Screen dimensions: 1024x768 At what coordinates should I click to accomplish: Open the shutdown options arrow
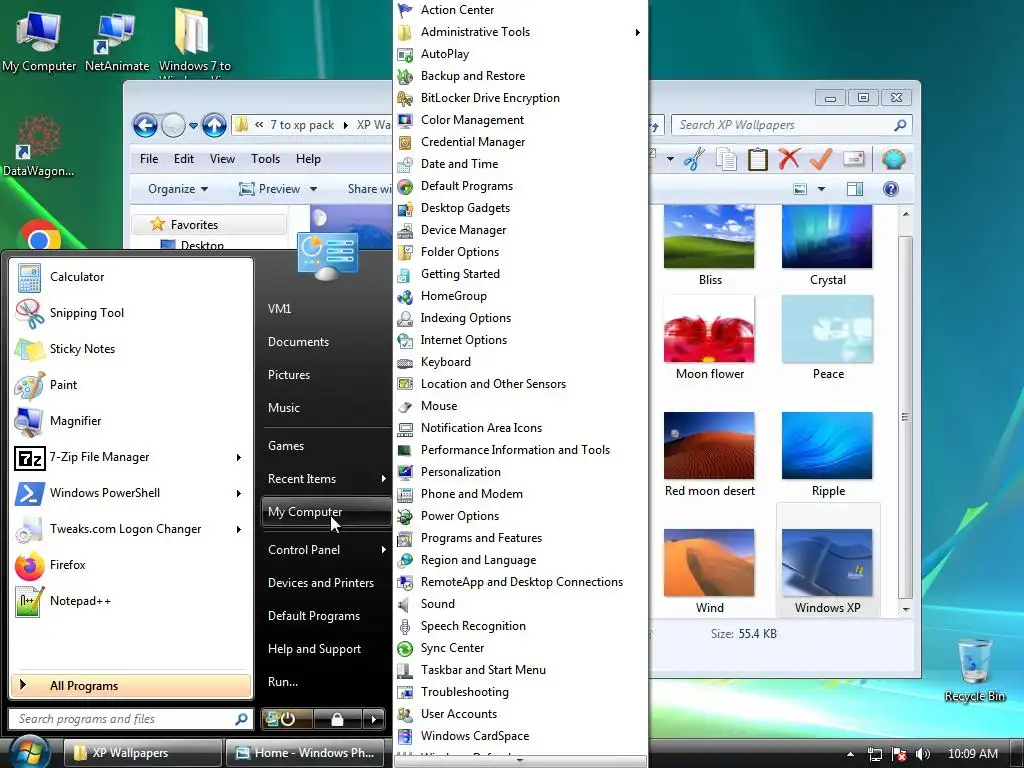click(x=374, y=719)
